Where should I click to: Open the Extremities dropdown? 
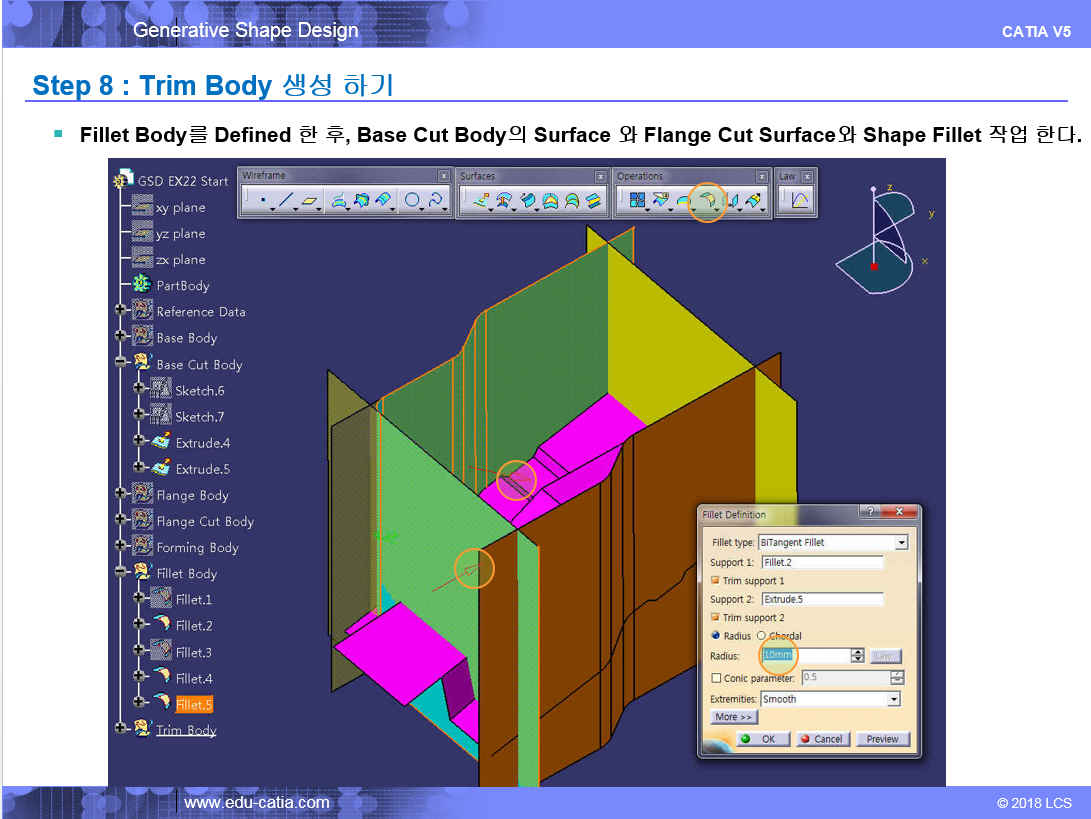coord(894,699)
